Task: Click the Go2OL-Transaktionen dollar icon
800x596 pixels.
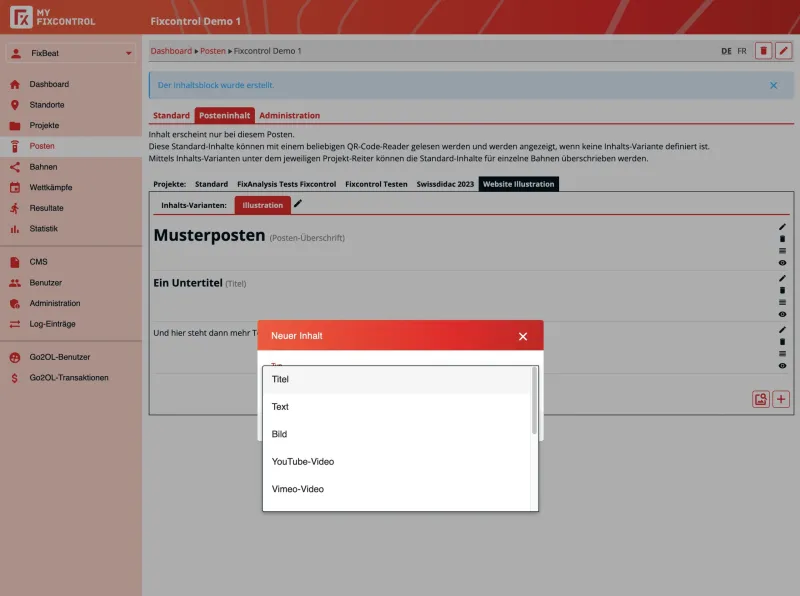Action: tap(15, 378)
